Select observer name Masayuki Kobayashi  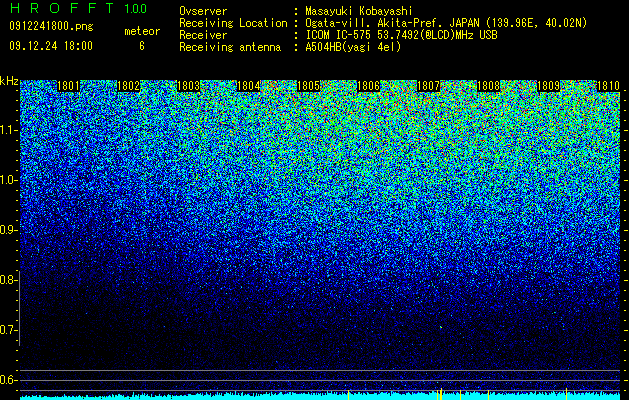(359, 11)
